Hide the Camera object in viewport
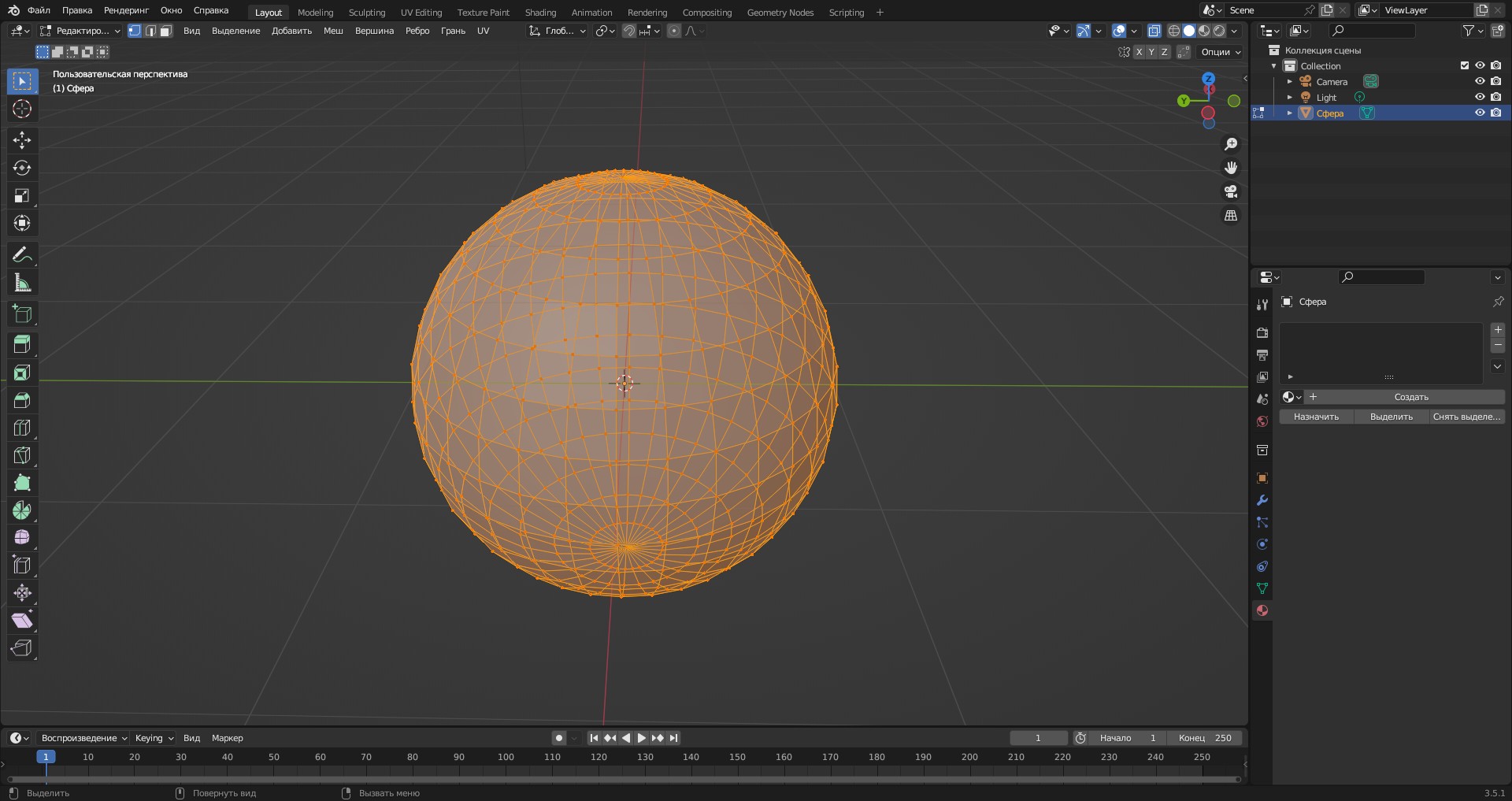1512x801 pixels. click(x=1480, y=81)
